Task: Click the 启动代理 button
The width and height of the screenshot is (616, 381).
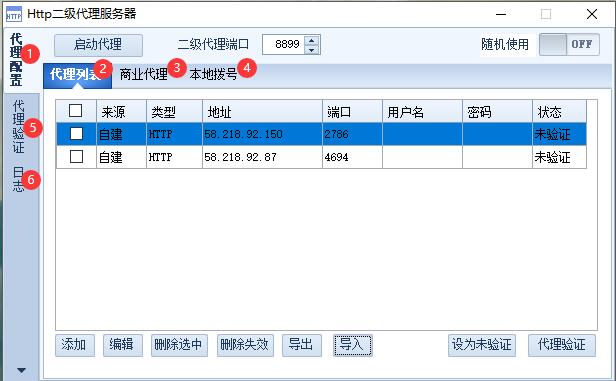Action: [98, 45]
